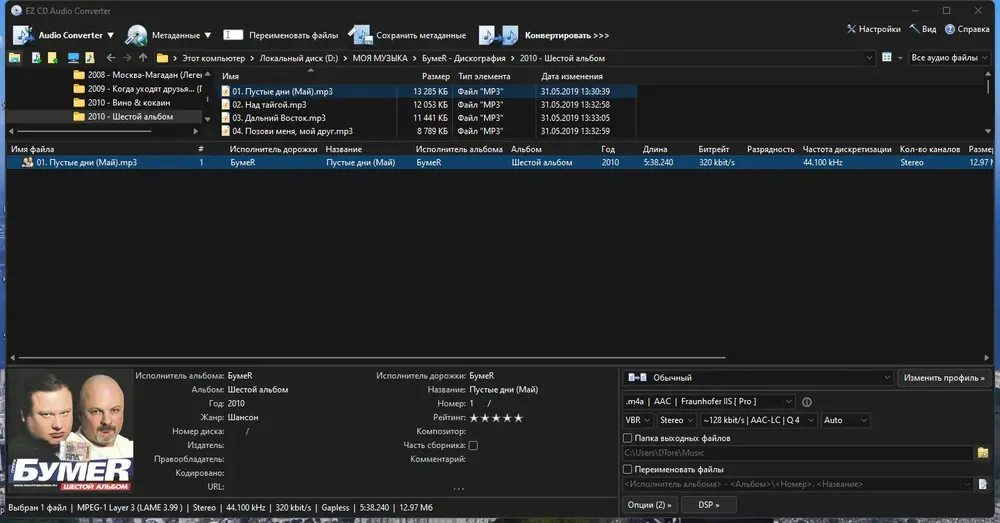The width and height of the screenshot is (1000, 523).
Task: Enable the Переименовать файлы checkbox in output panel
Action: coord(628,469)
